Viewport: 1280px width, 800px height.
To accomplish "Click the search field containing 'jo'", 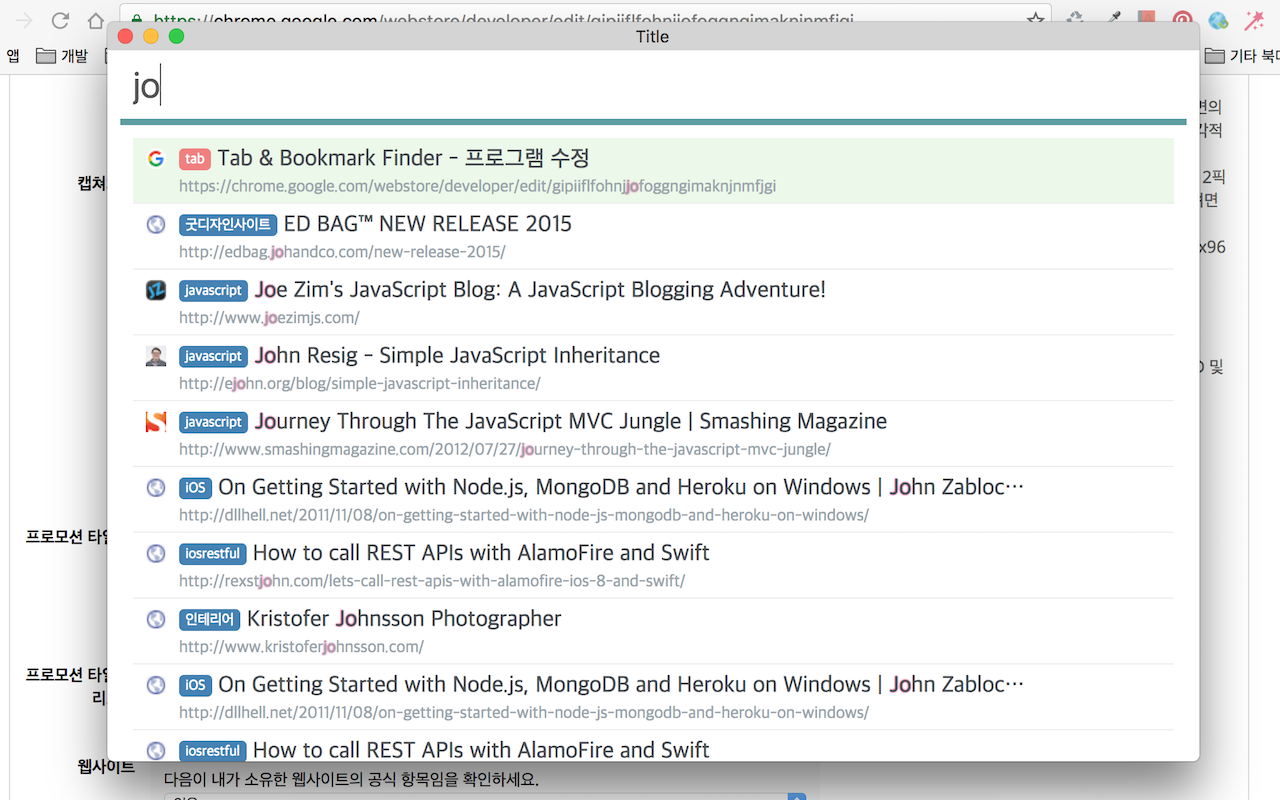I will [653, 88].
